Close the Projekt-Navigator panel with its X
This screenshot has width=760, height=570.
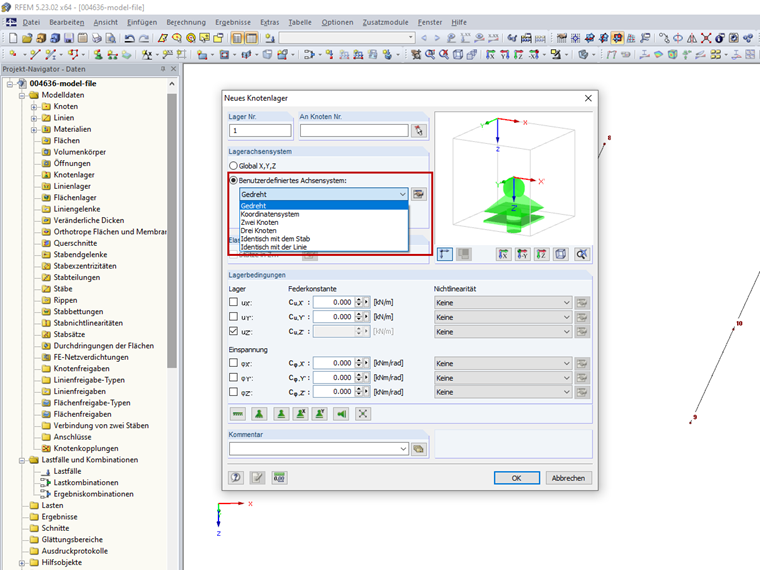click(x=173, y=69)
